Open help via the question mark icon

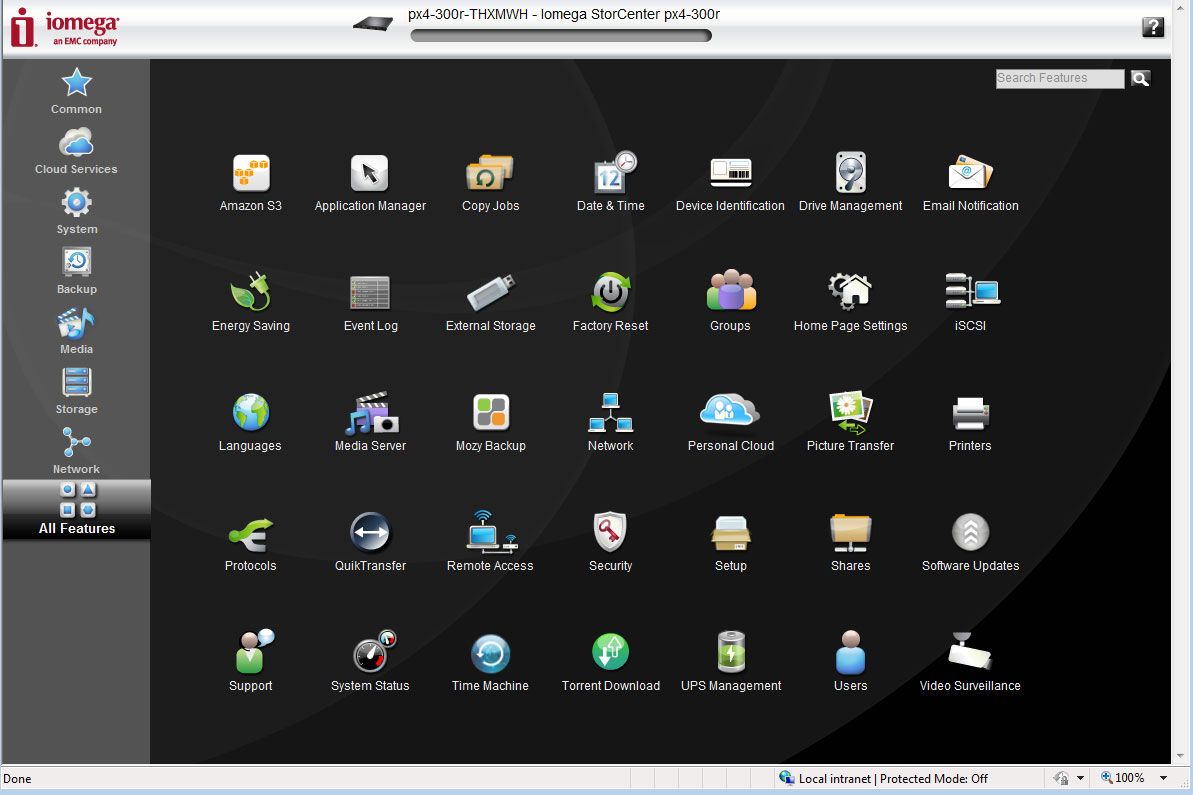click(1153, 27)
